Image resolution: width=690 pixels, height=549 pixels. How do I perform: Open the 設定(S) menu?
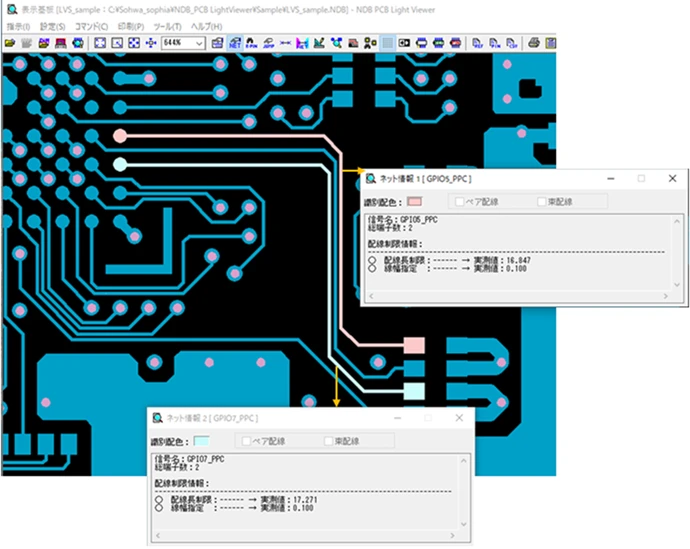pyautogui.click(x=52, y=25)
